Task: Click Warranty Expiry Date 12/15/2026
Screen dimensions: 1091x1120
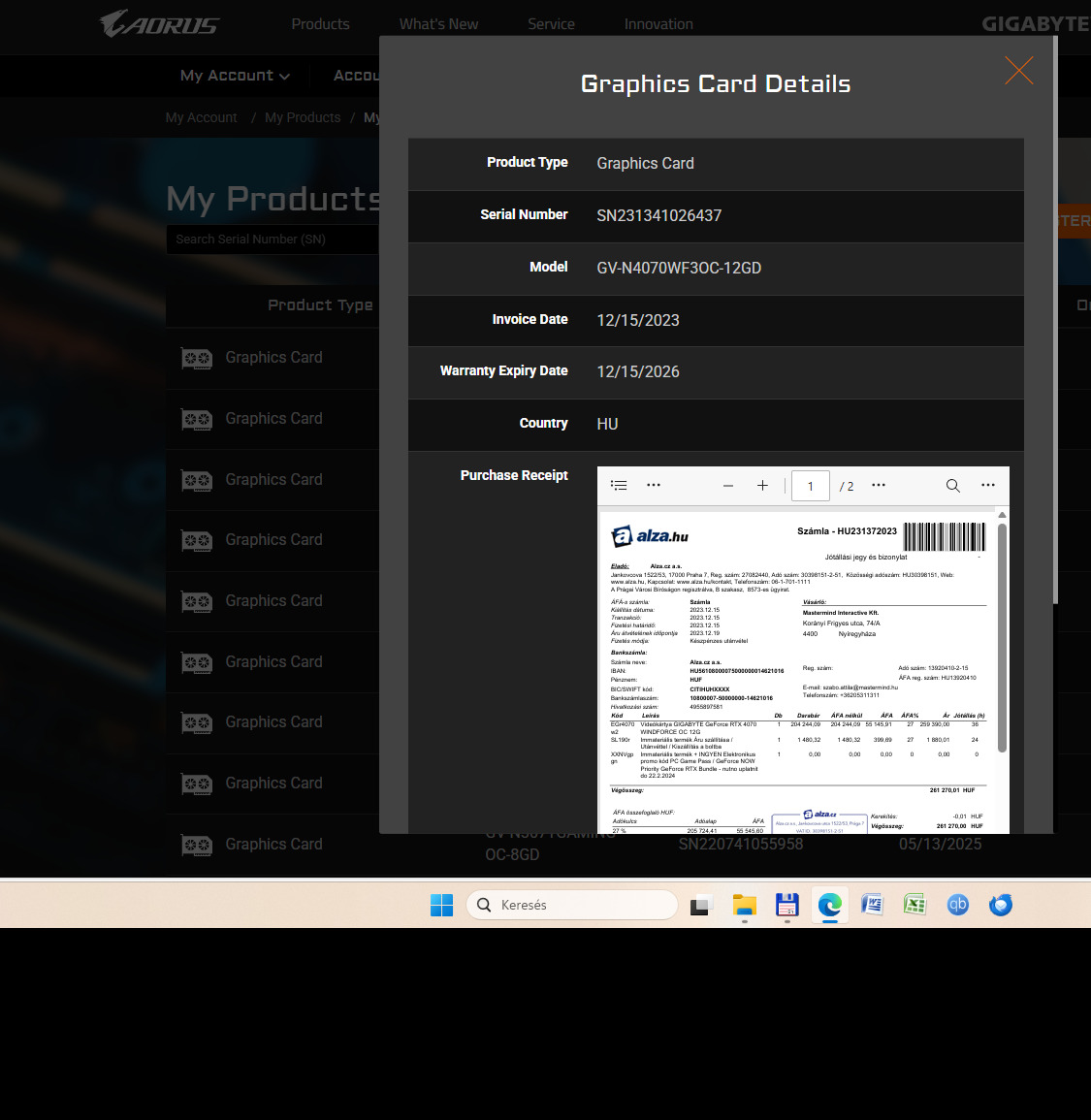Action: pyautogui.click(x=637, y=372)
